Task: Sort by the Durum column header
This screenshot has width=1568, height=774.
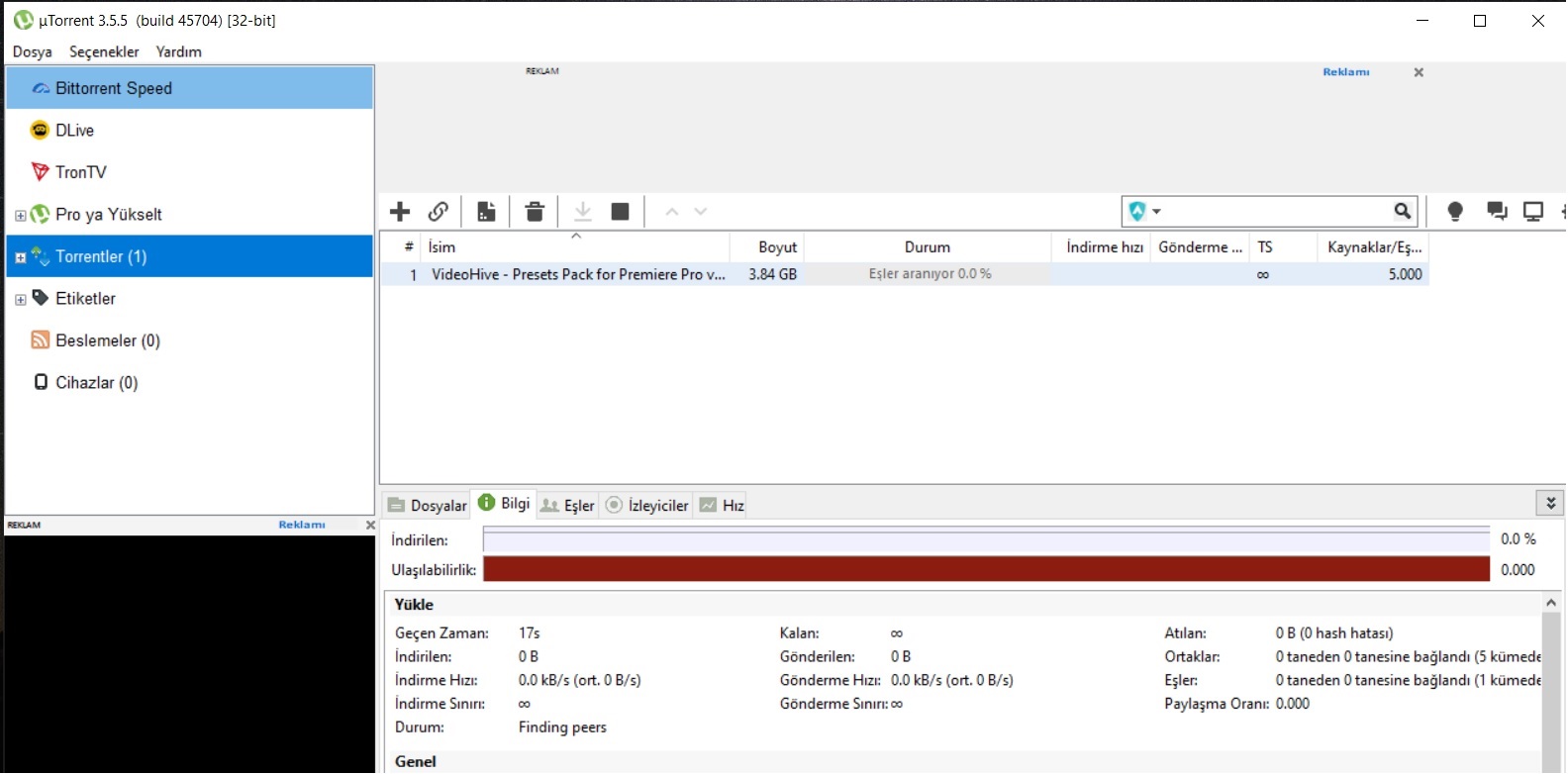Action: (x=927, y=246)
